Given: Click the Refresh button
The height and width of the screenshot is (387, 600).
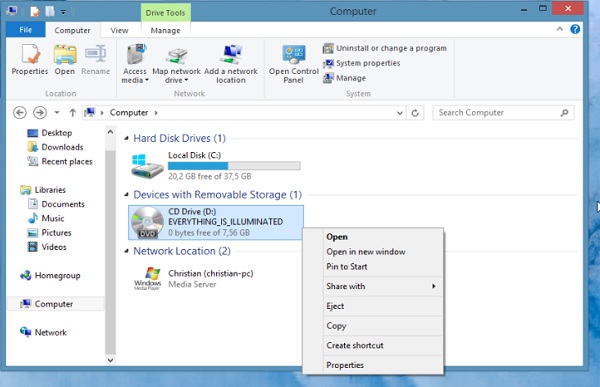Looking at the screenshot, I should tap(415, 113).
